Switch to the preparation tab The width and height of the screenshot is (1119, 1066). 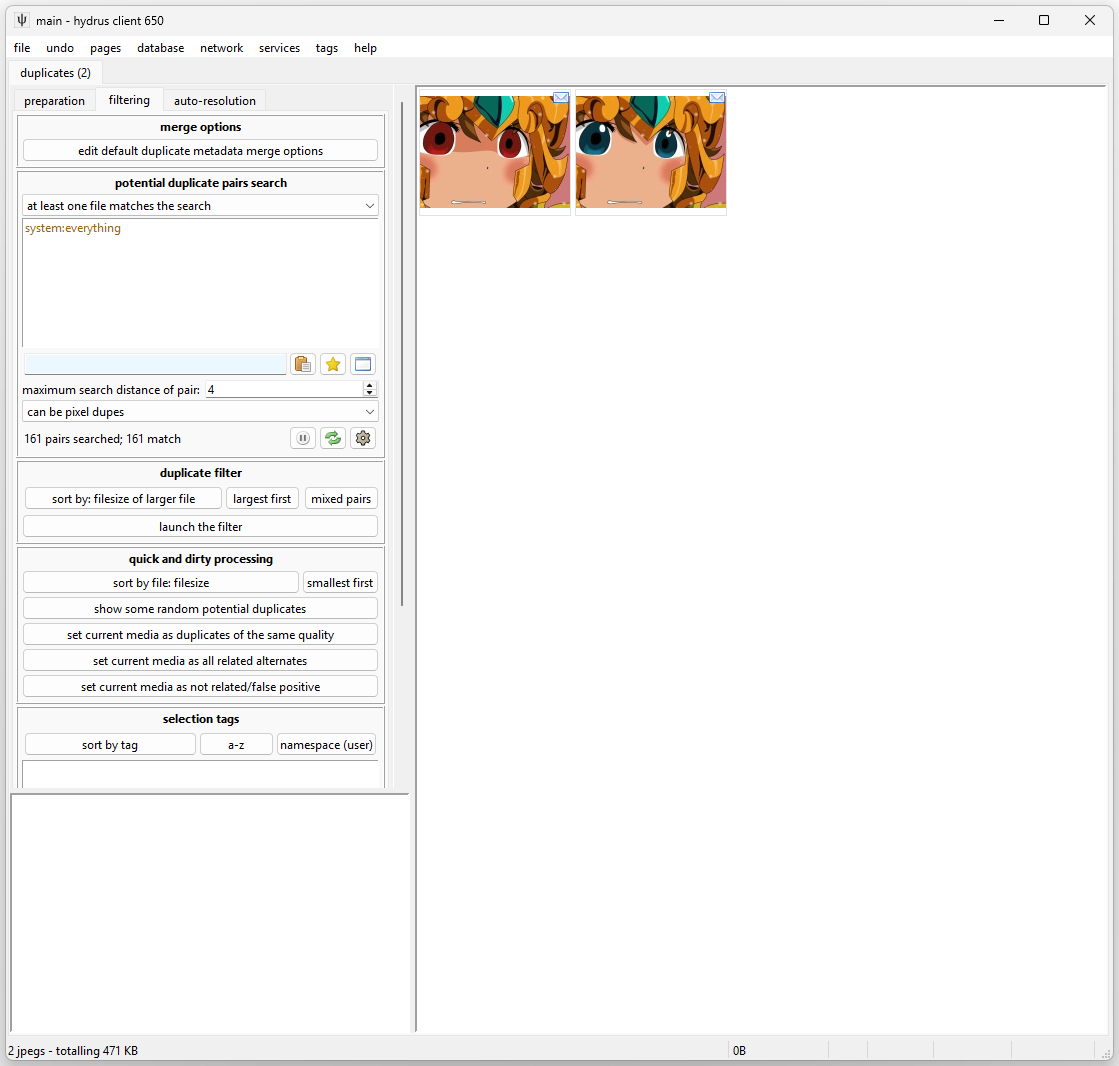coord(54,101)
